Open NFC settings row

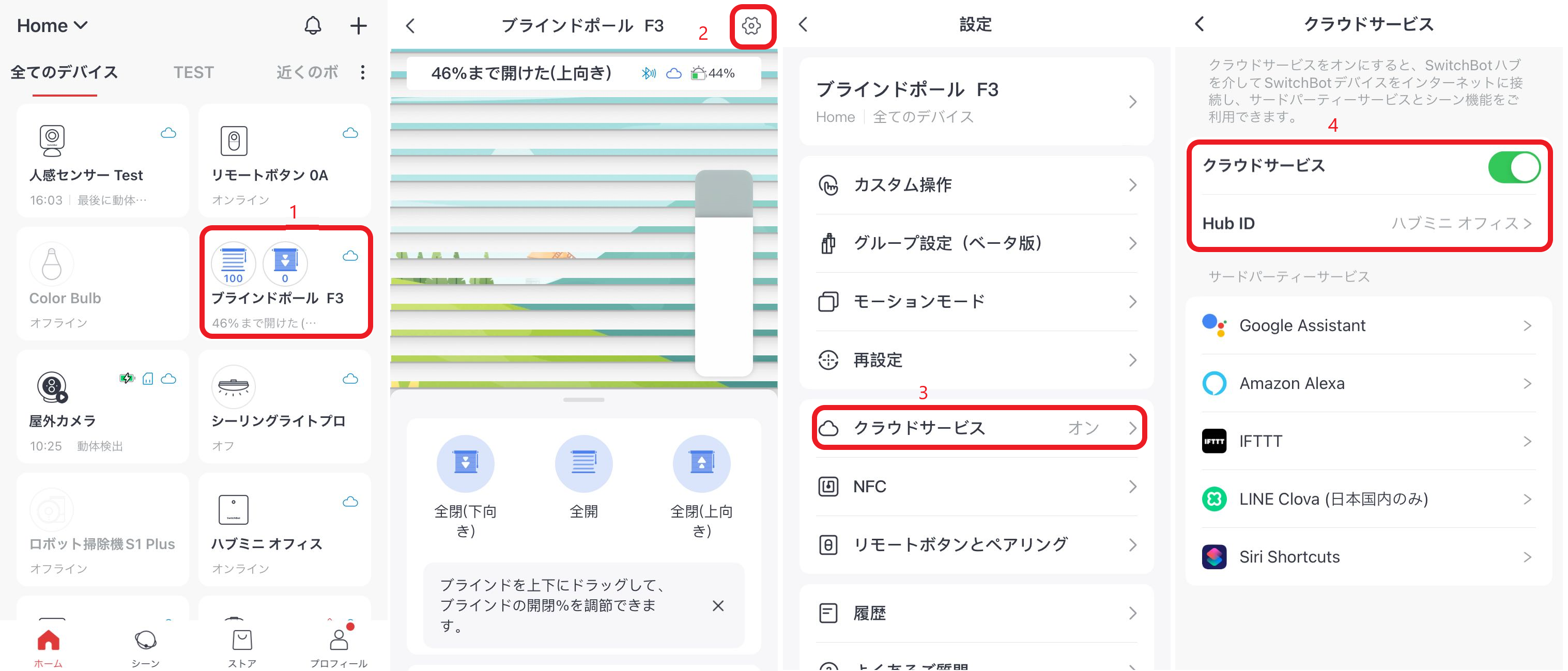[976, 487]
